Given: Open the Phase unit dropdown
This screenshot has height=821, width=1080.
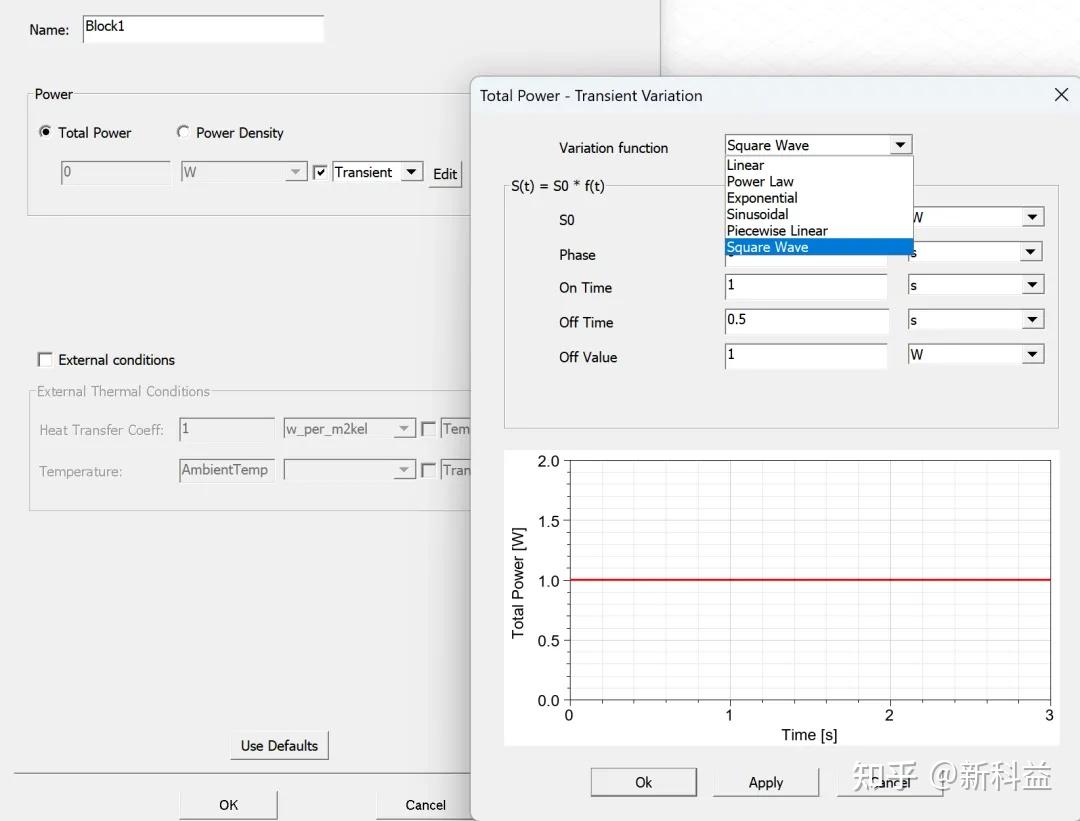Looking at the screenshot, I should 1030,252.
